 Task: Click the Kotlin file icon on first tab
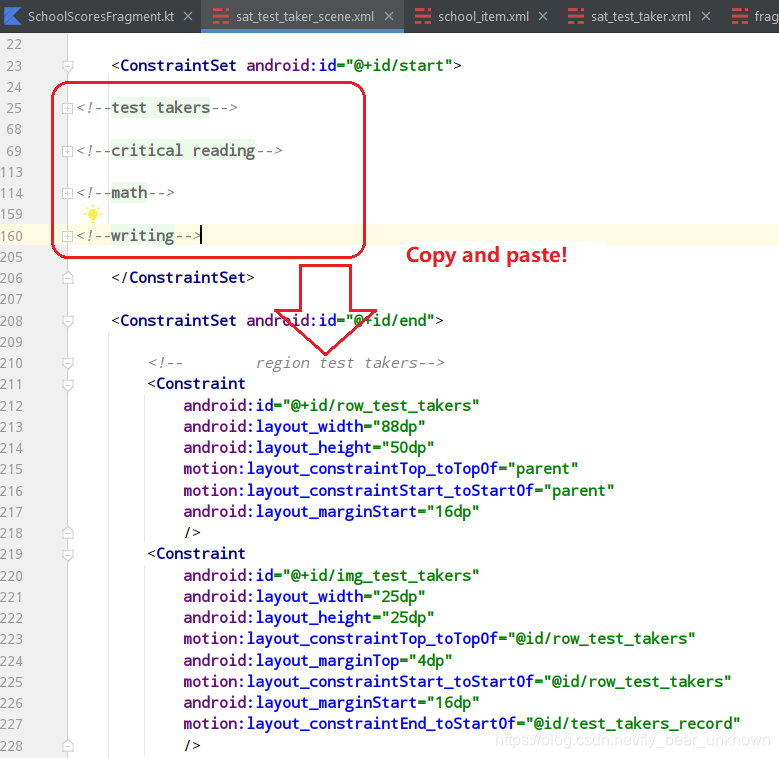click(x=12, y=16)
